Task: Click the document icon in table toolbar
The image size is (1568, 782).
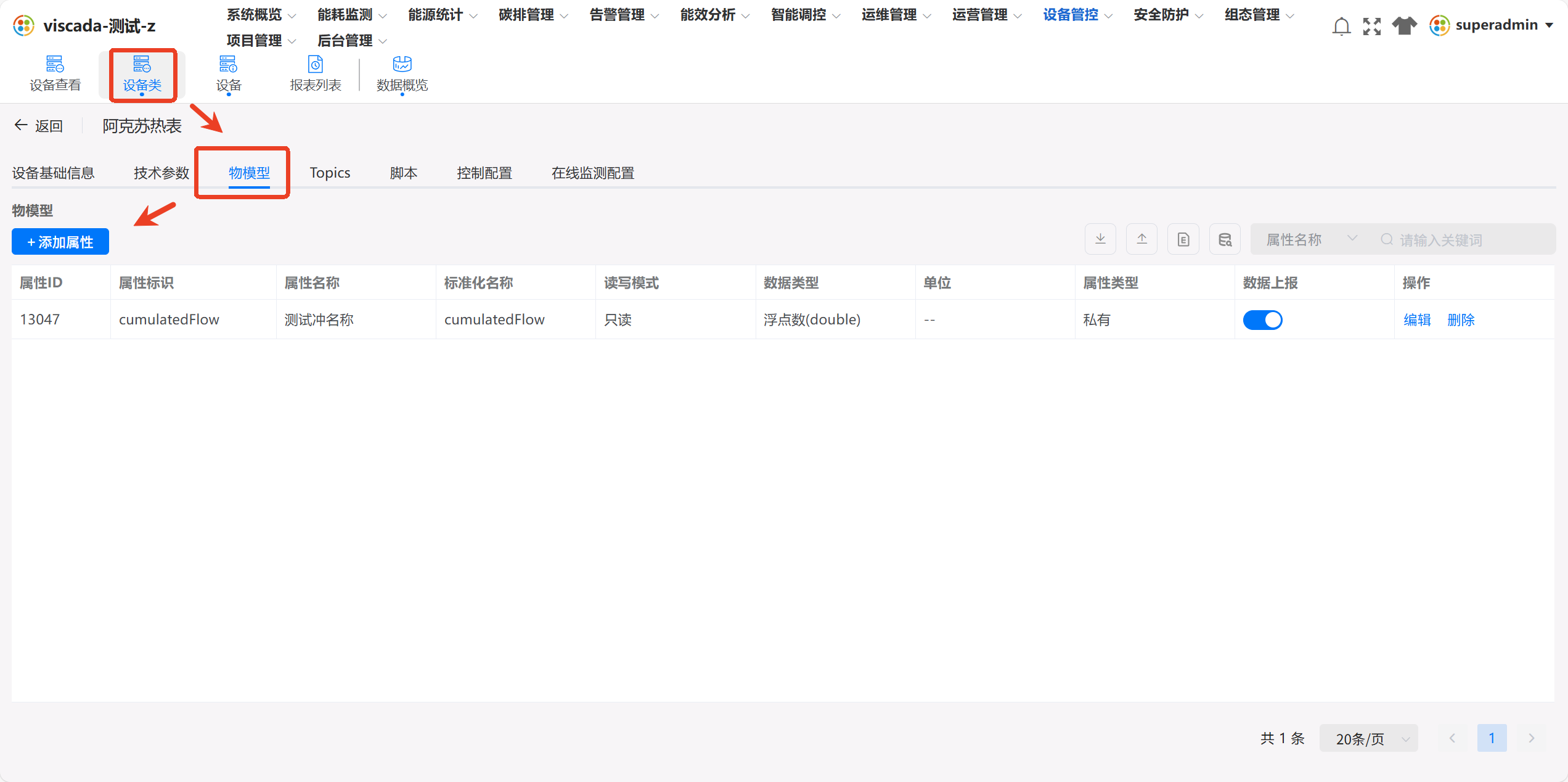Action: click(x=1183, y=239)
